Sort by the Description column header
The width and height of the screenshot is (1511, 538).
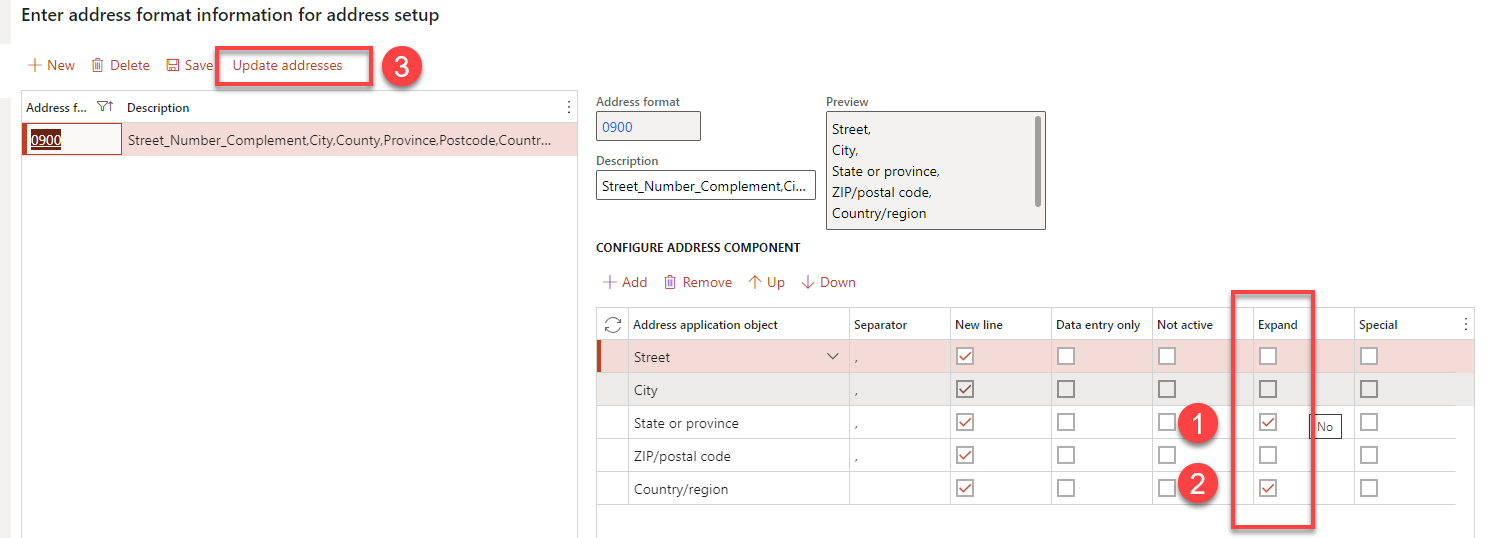point(158,108)
